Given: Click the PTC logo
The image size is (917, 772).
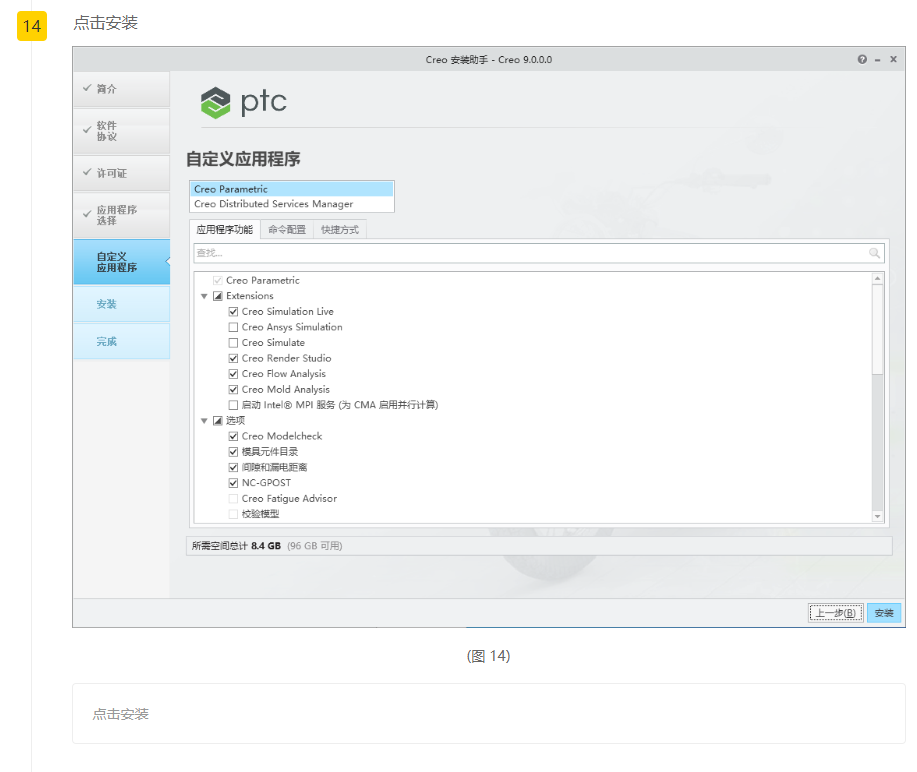Looking at the screenshot, I should tap(243, 102).
